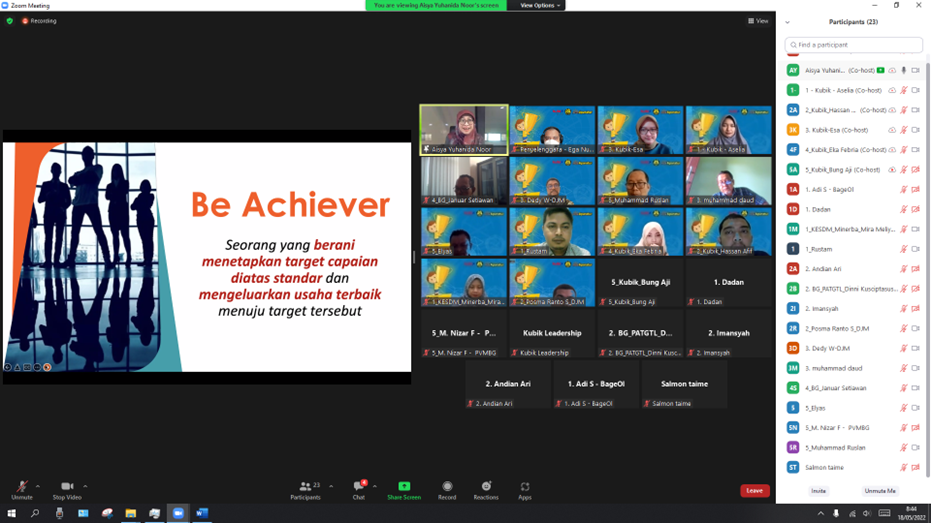Select 5_Muhammad Ruslan participant row
The height and width of the screenshot is (523, 931).
click(853, 448)
